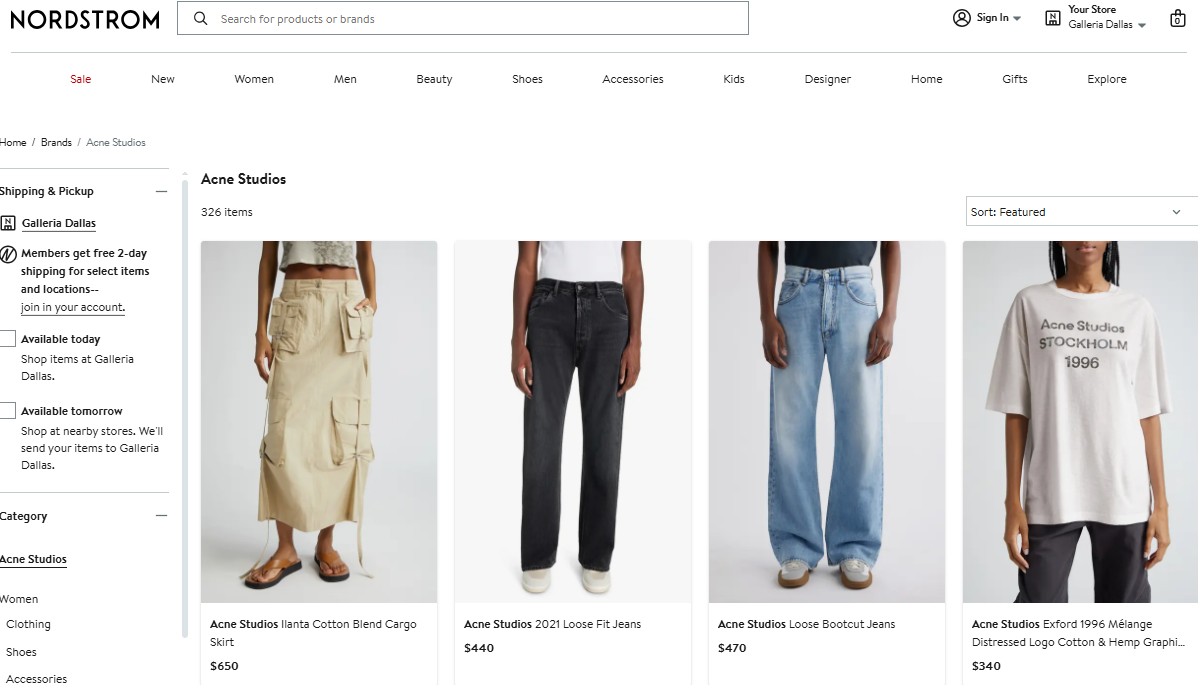Open the Sort: Featured dropdown
Screen dimensions: 1198x685
tap(1080, 212)
